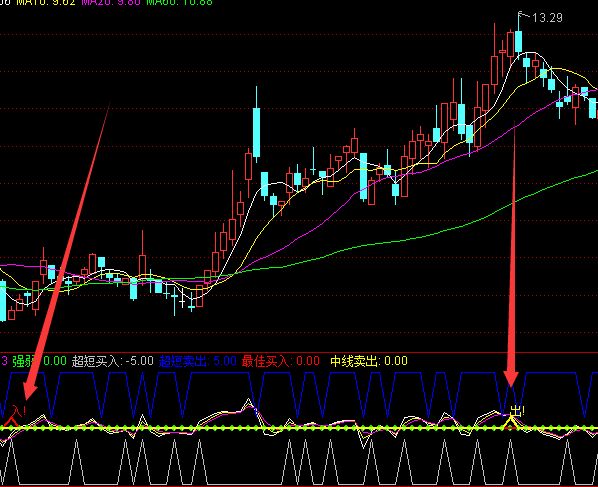The width and height of the screenshot is (598, 487).
Task: Select the green MA60 label at top
Action: tap(179, 2)
